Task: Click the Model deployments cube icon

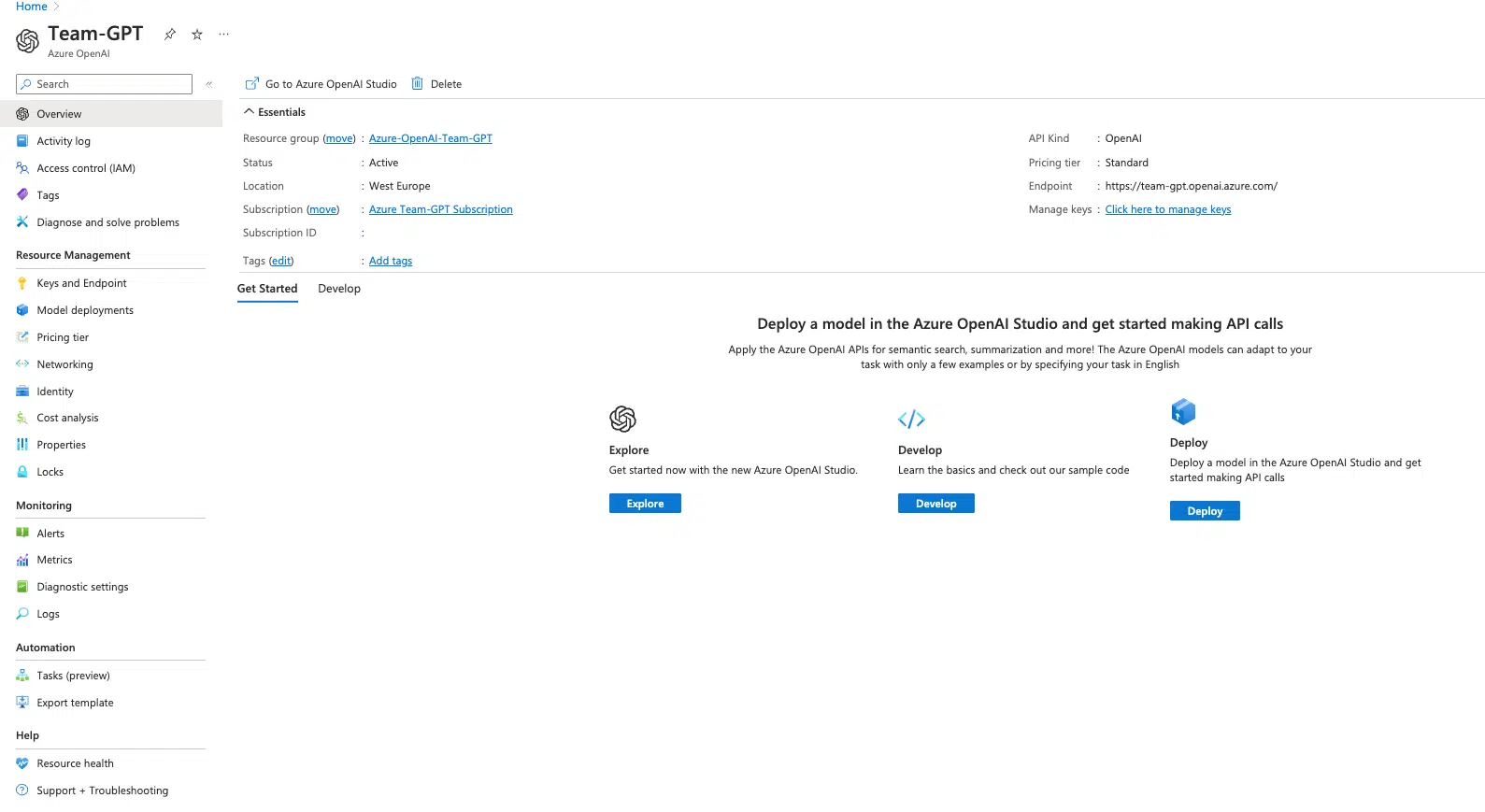Action: tap(22, 310)
